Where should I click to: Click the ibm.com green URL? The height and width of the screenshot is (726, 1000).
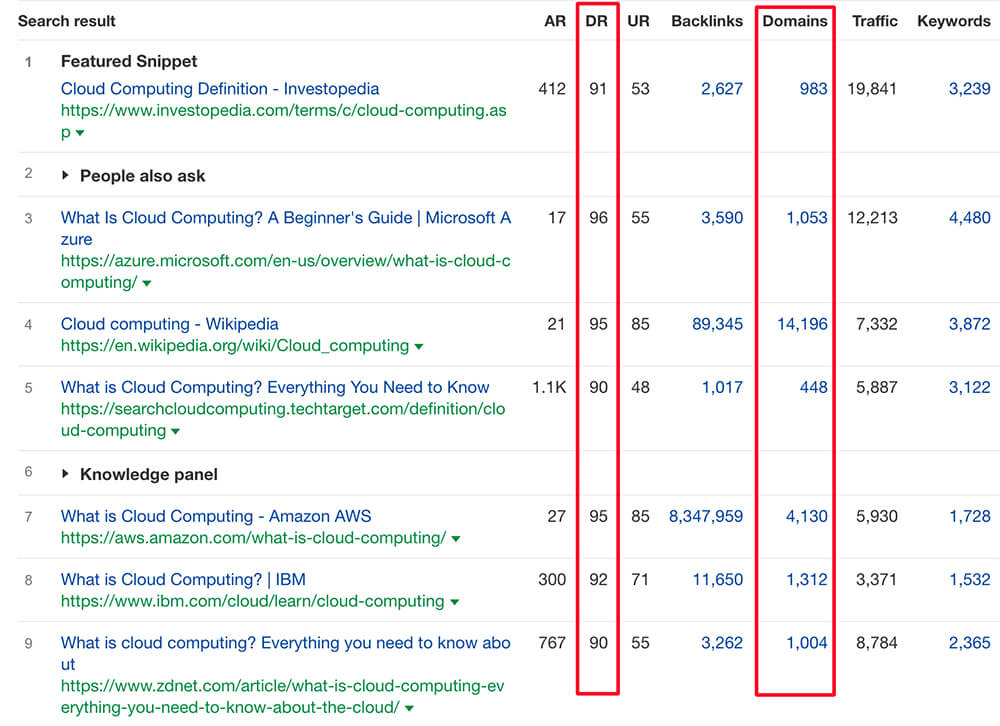(x=253, y=601)
